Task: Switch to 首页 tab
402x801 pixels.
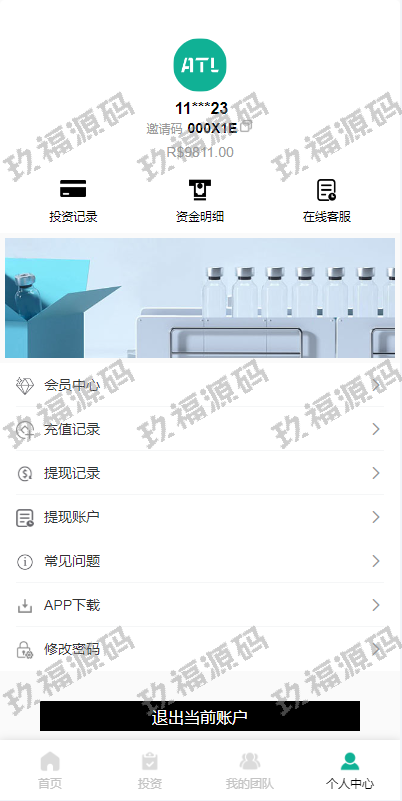Action: [50, 770]
